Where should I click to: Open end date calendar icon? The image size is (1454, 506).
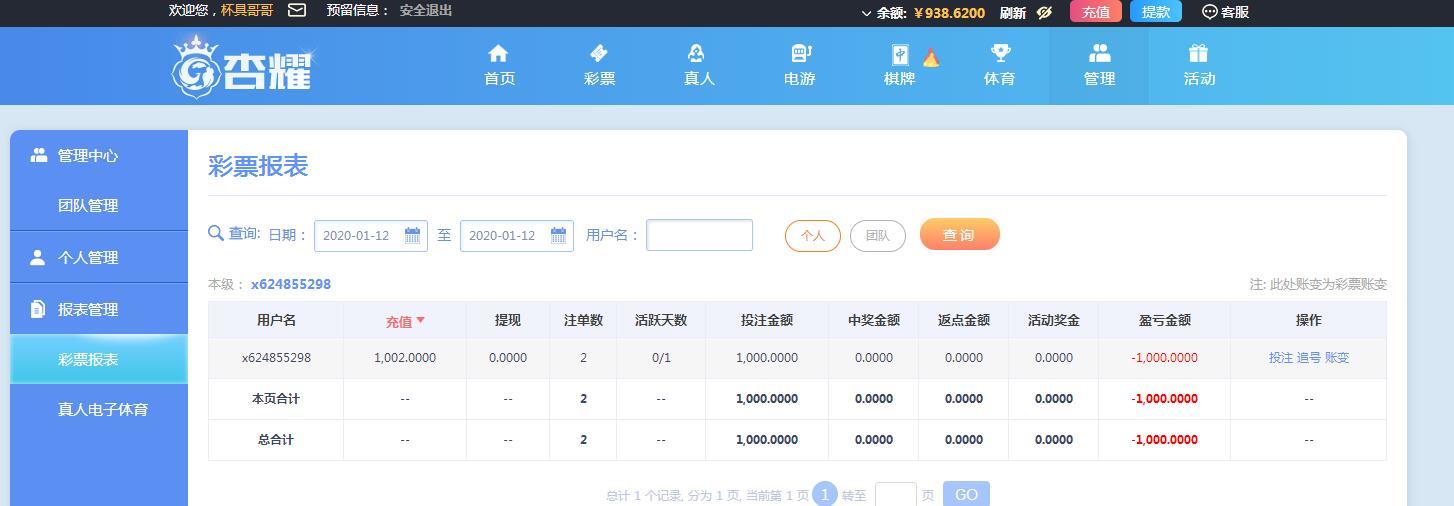558,235
